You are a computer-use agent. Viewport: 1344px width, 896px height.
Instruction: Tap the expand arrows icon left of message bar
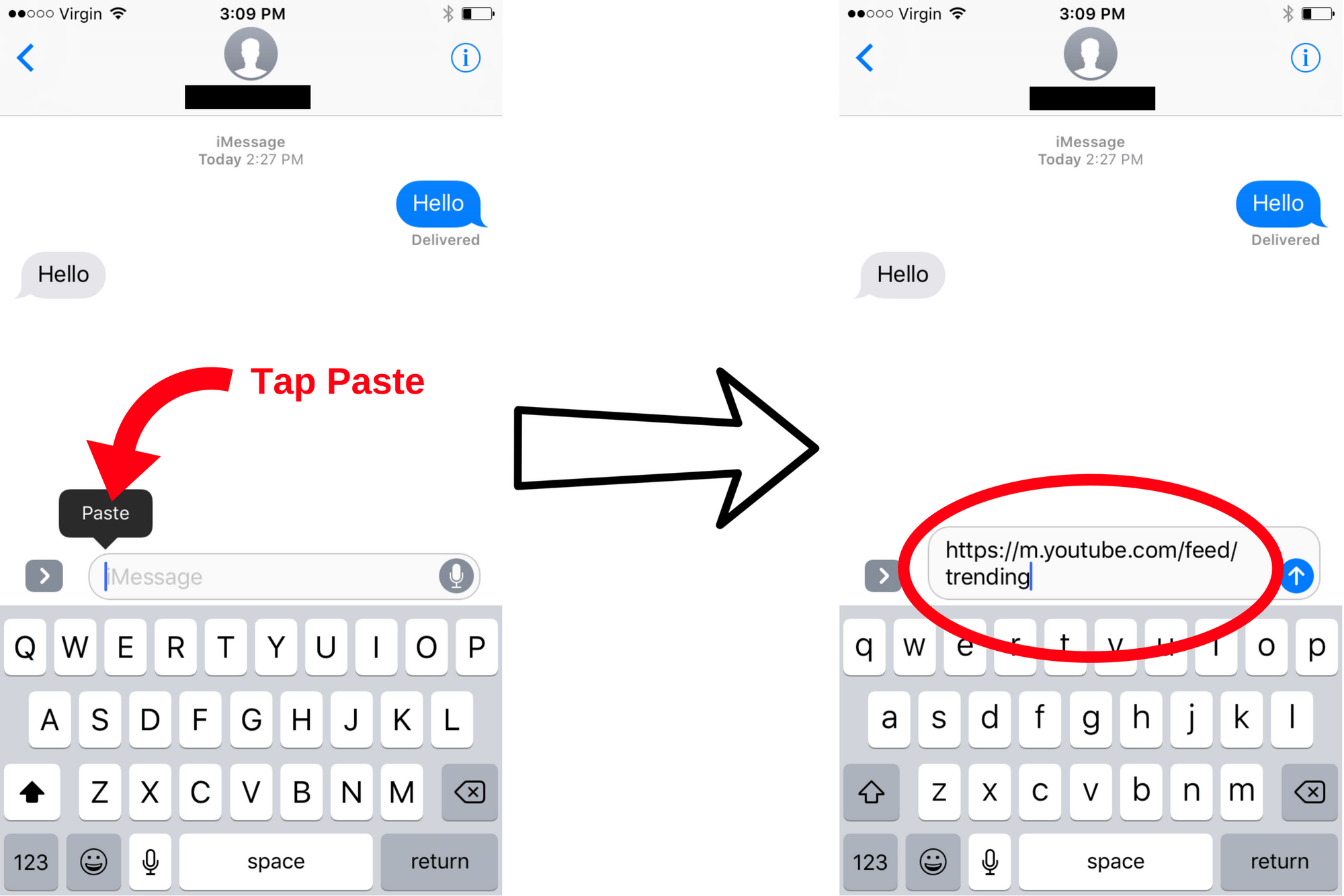pyautogui.click(x=43, y=575)
